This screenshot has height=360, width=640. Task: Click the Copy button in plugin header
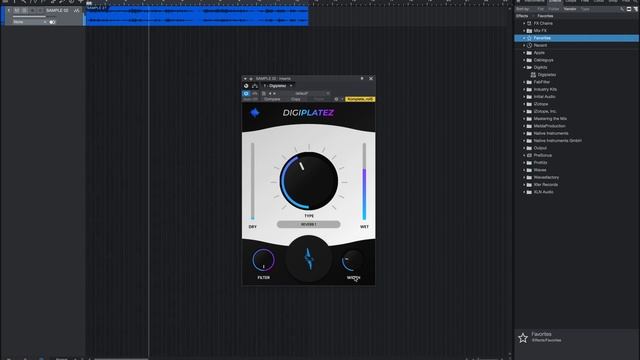(x=296, y=99)
